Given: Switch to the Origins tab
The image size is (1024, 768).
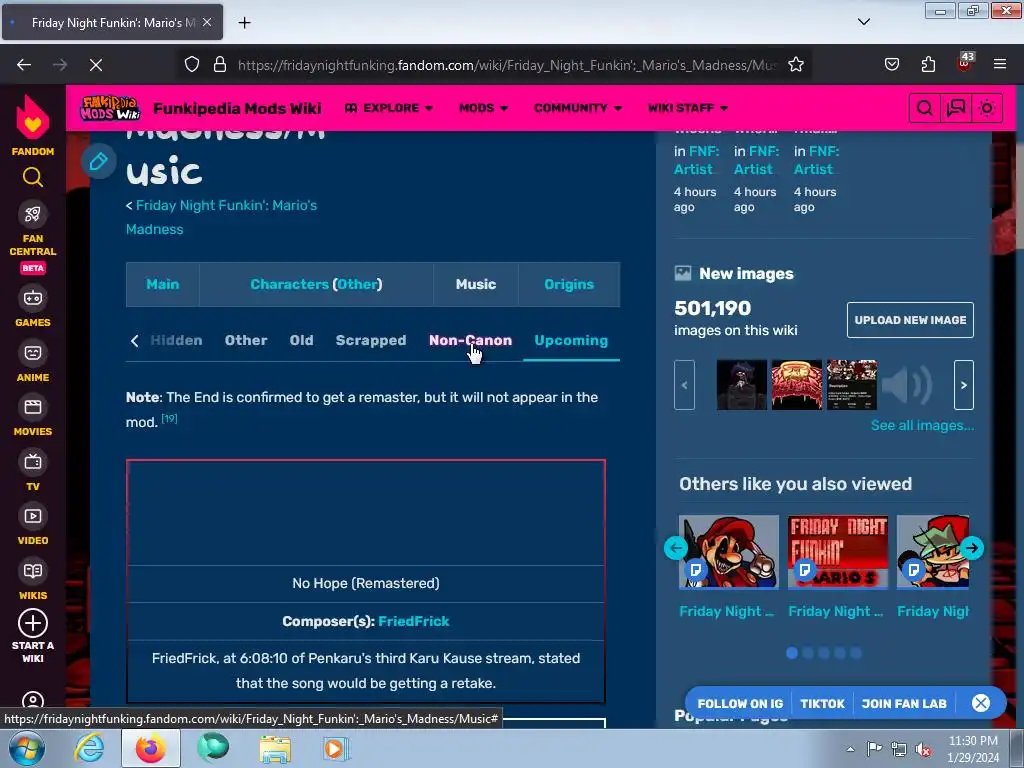Looking at the screenshot, I should 569,284.
